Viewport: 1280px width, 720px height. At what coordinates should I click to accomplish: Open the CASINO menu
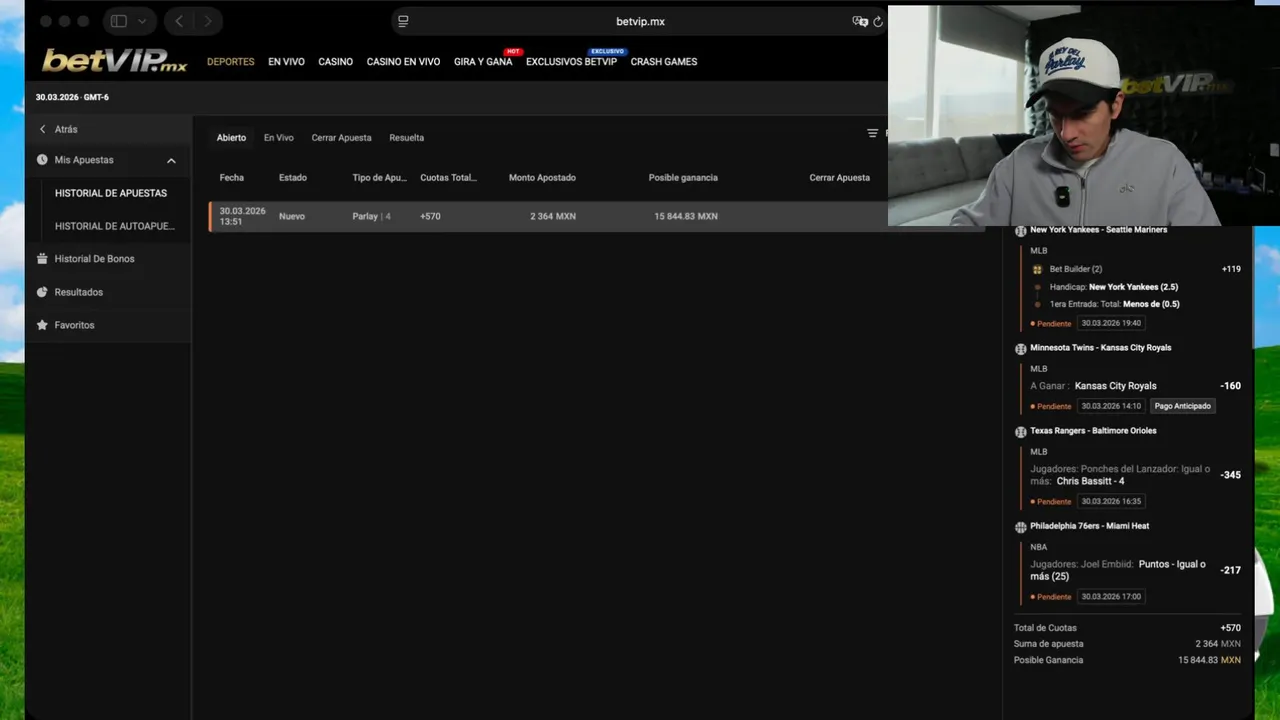click(x=335, y=62)
